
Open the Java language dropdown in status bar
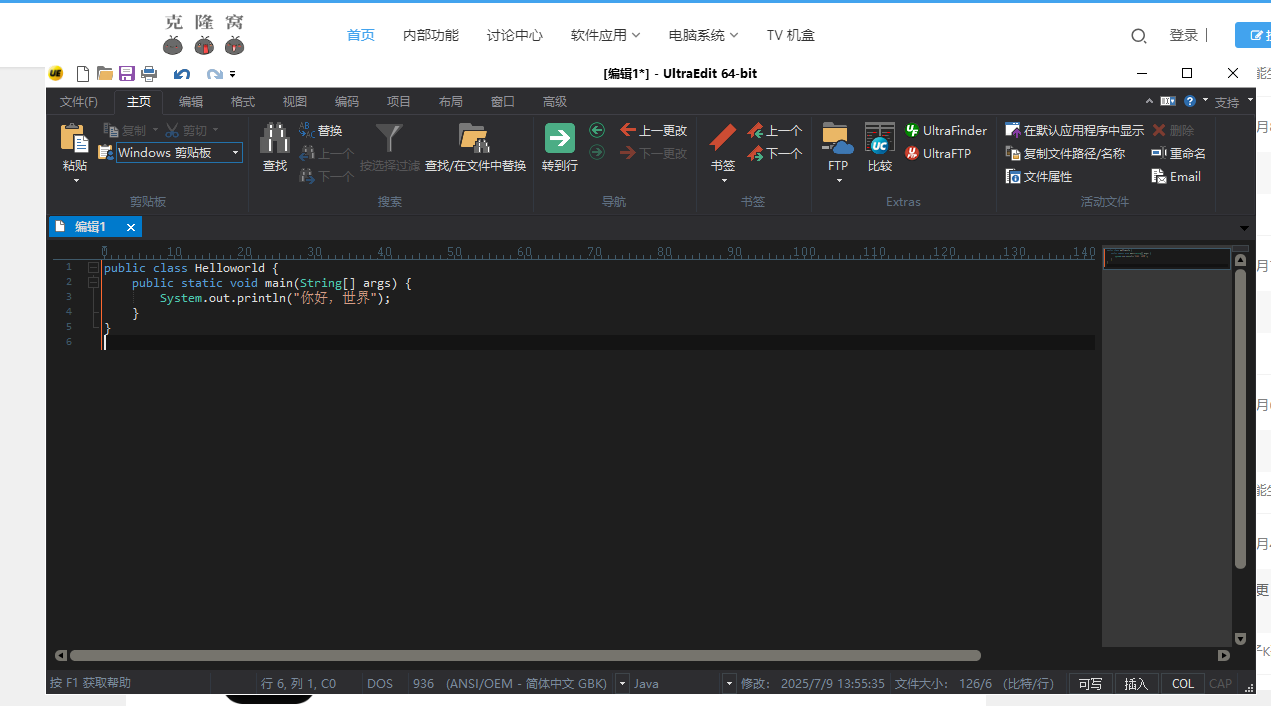(x=729, y=684)
